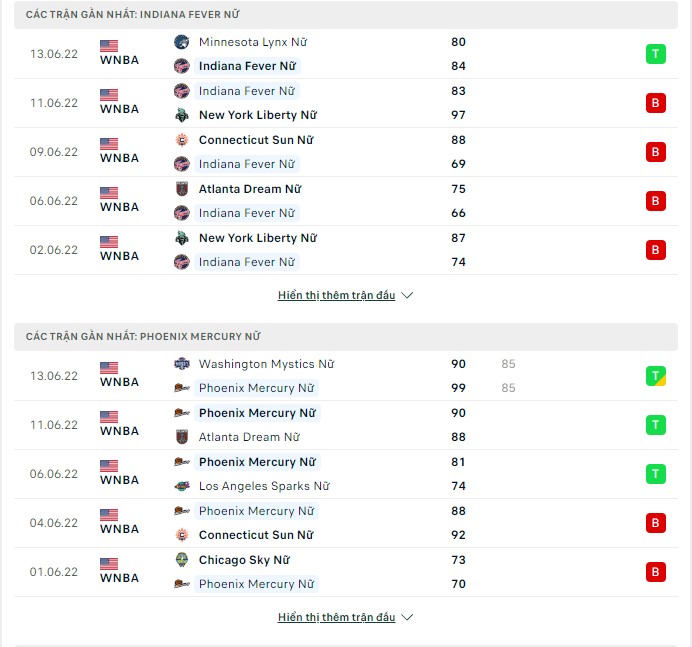The width and height of the screenshot is (692, 647).
Task: Click the Chicago Sky team logo
Action: pos(181,560)
